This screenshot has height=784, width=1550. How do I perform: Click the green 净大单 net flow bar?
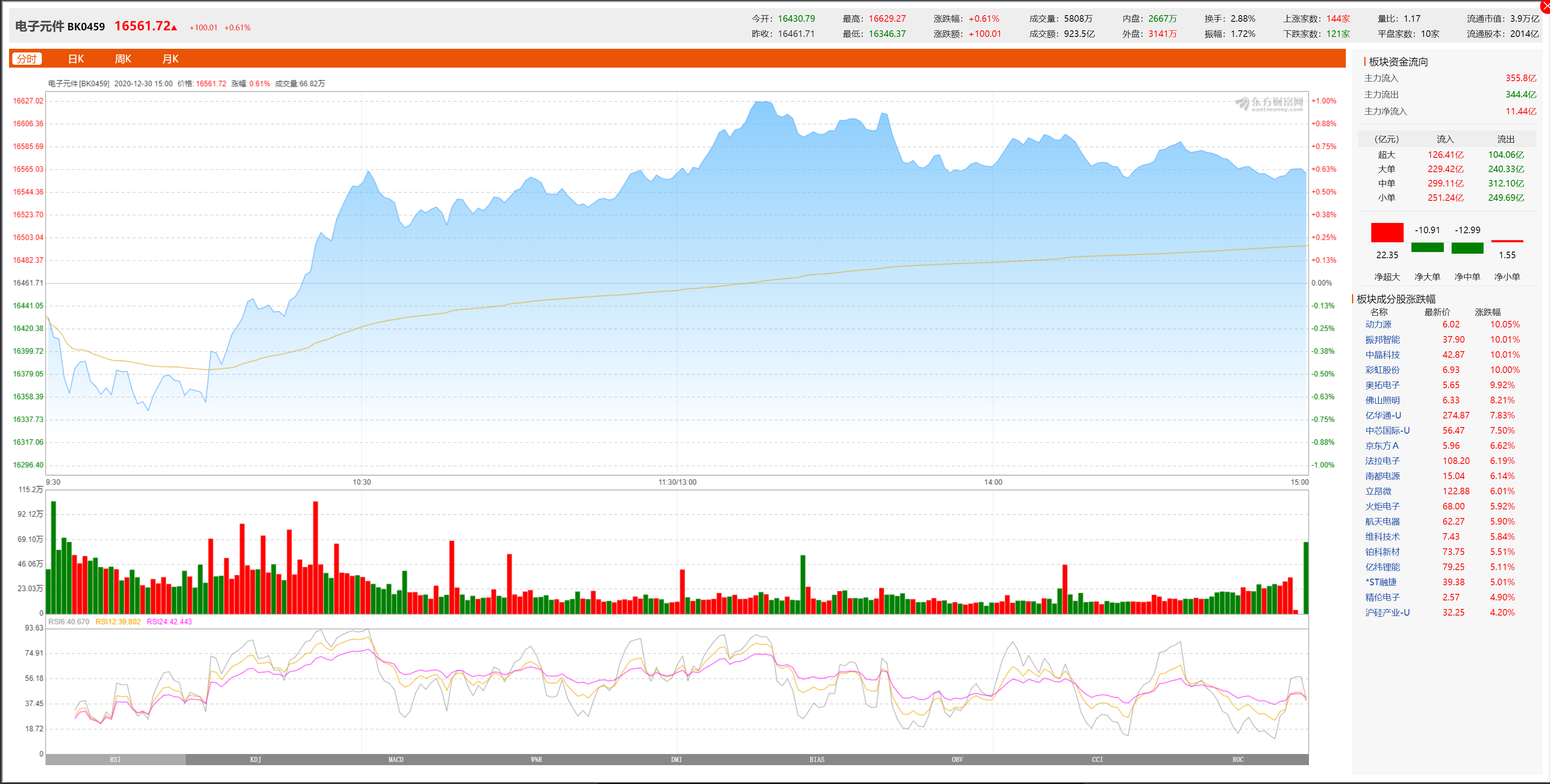click(1427, 247)
